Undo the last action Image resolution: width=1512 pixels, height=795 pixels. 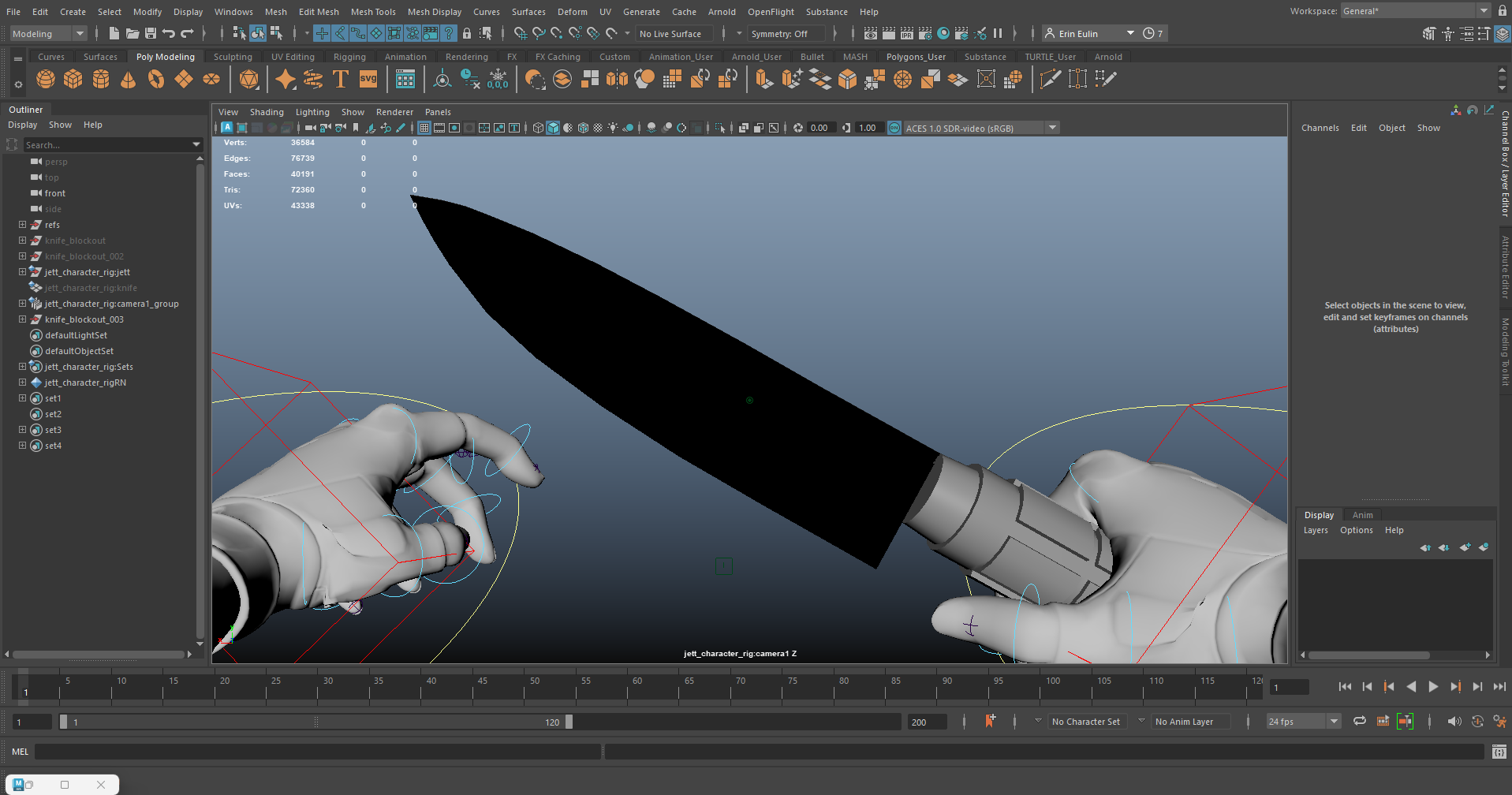169,33
